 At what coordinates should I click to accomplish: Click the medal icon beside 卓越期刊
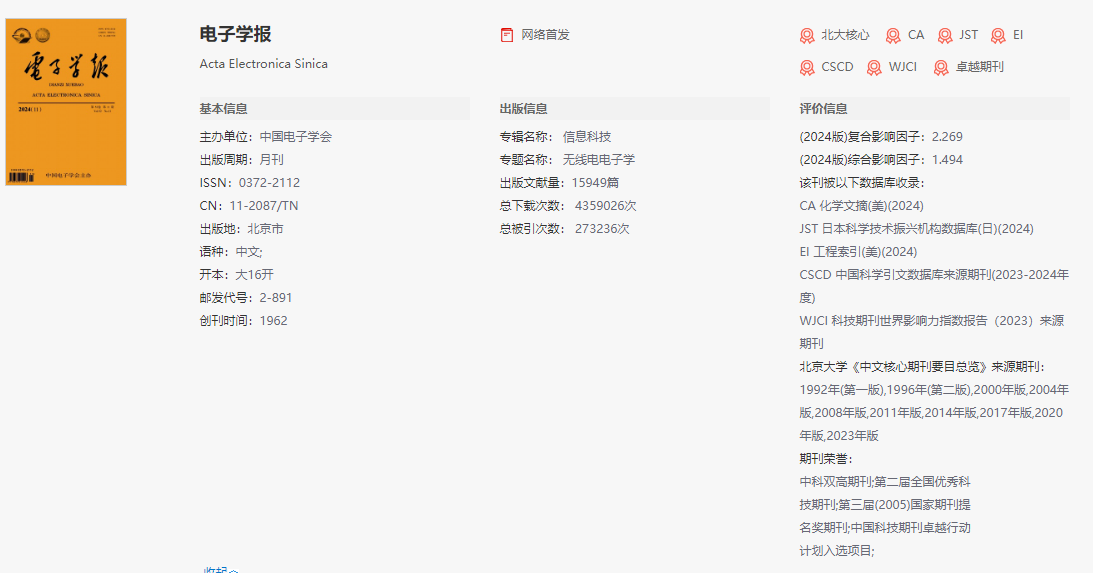[x=941, y=68]
